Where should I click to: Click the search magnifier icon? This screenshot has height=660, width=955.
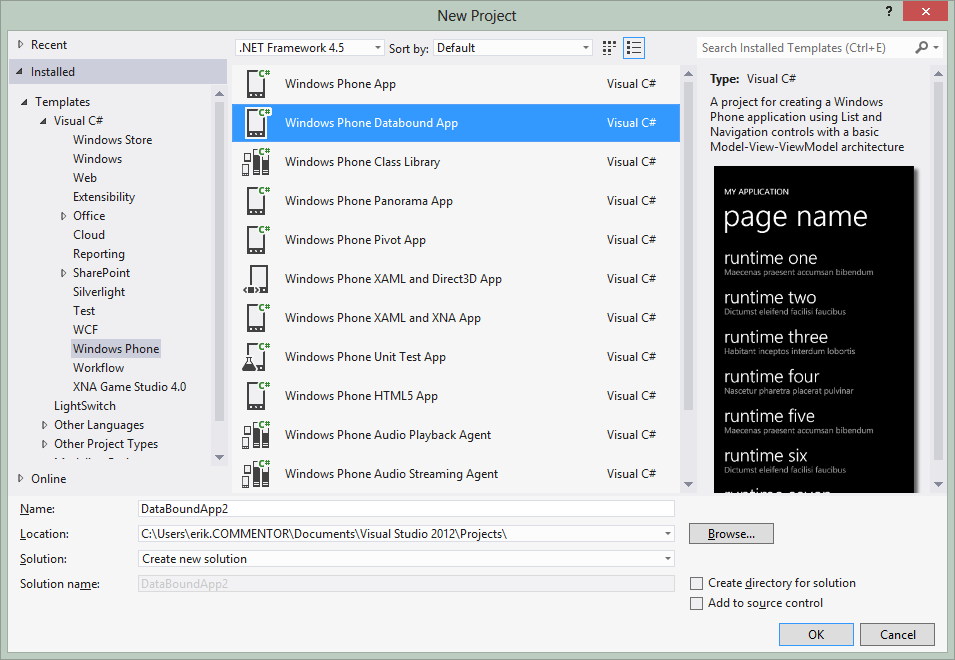coord(922,48)
